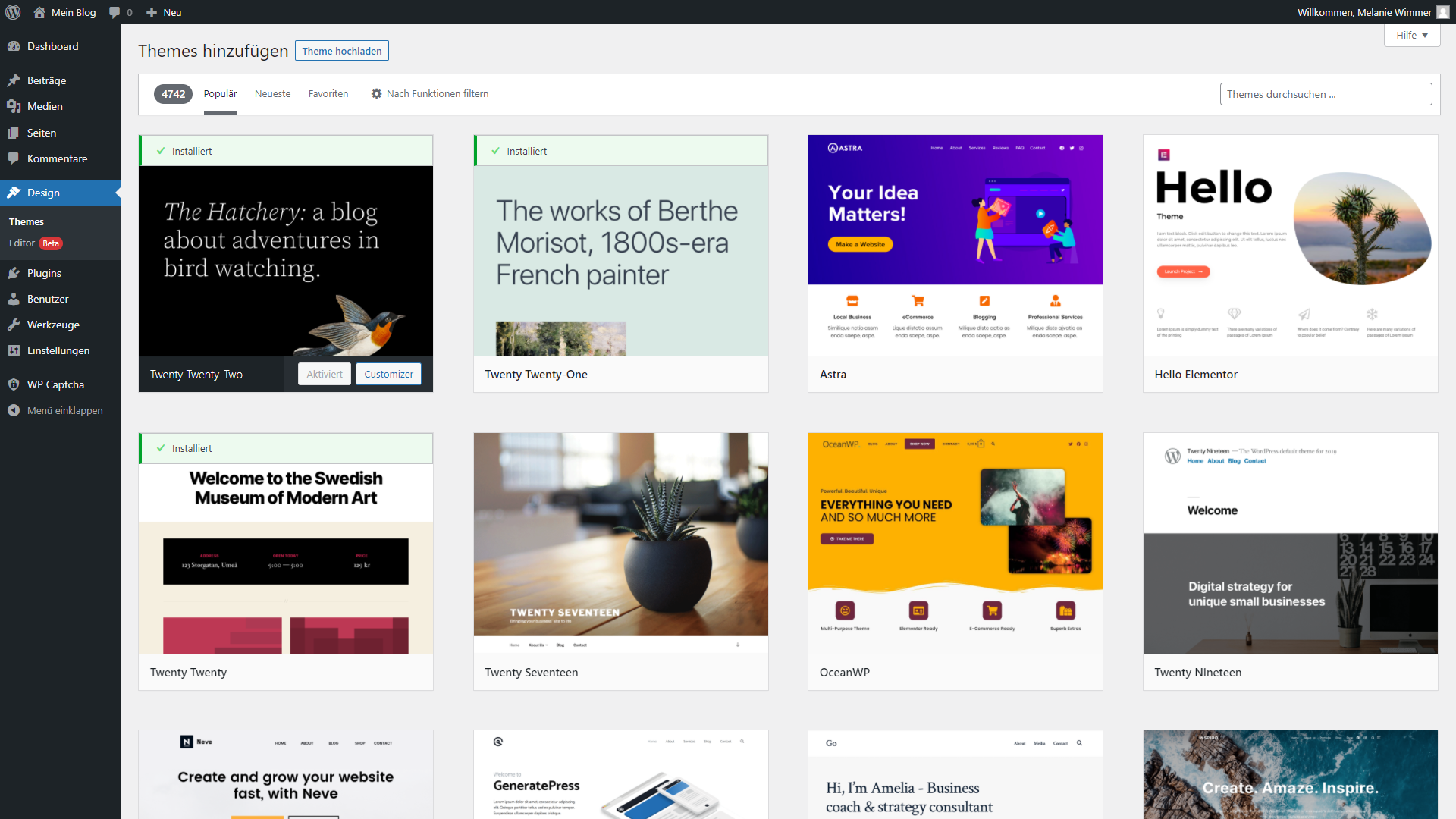Click the Medien media icon
Screen dimensions: 1456x819
click(14, 106)
